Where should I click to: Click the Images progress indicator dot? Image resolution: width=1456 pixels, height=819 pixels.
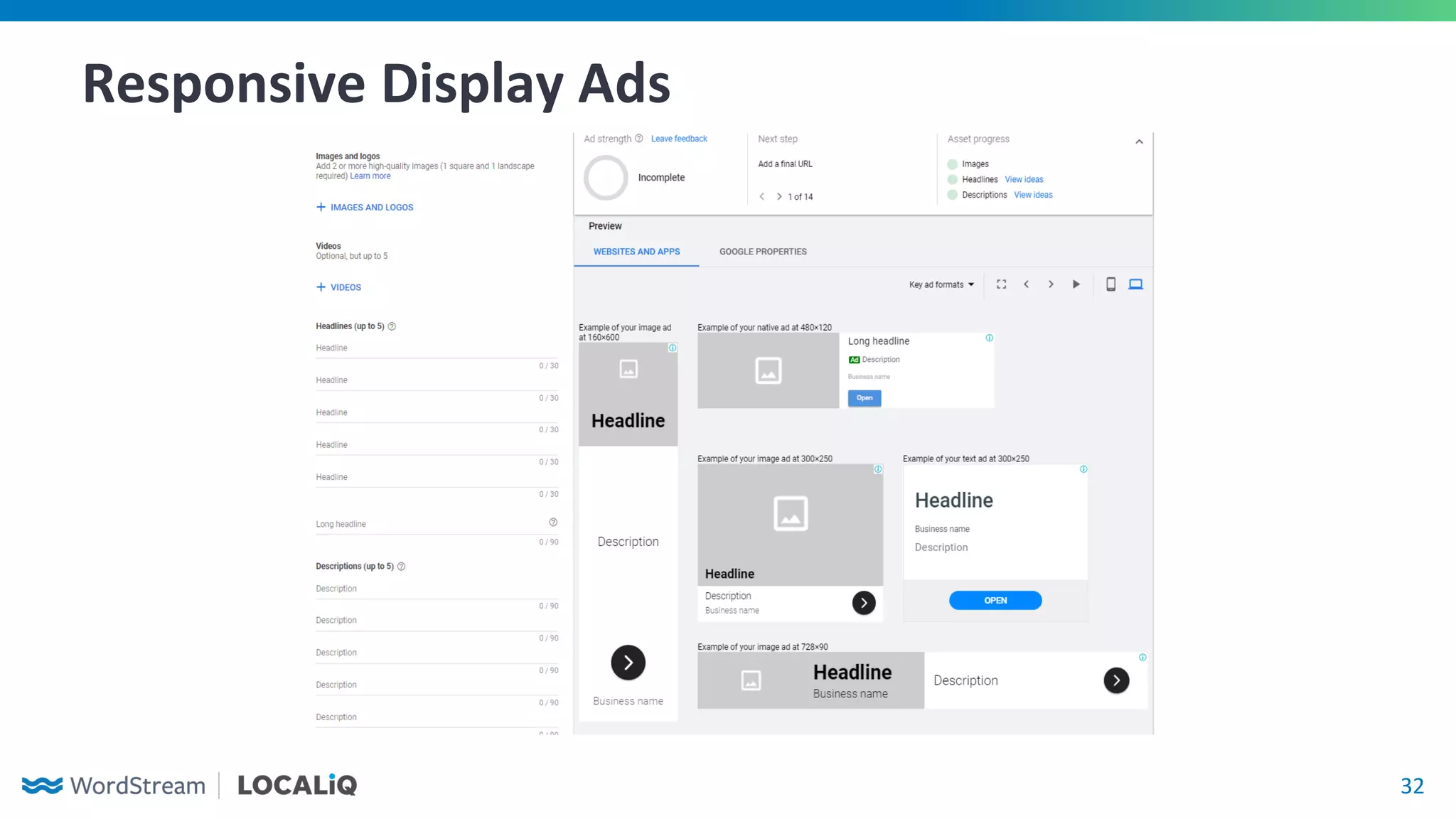pyautogui.click(x=953, y=164)
